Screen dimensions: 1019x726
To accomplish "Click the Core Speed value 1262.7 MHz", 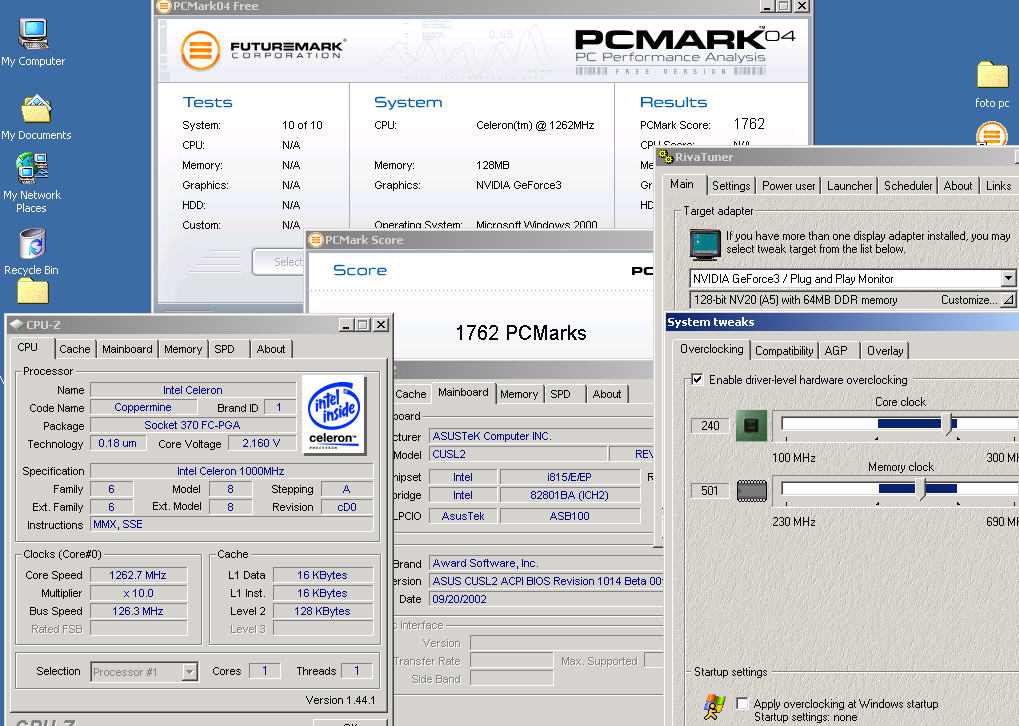I will [x=138, y=575].
